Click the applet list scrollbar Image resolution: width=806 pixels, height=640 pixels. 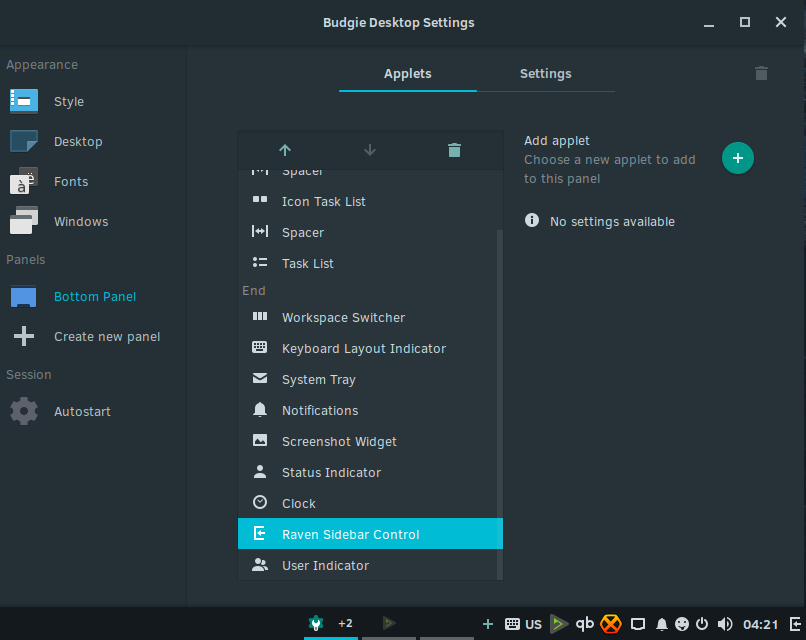coord(500,404)
